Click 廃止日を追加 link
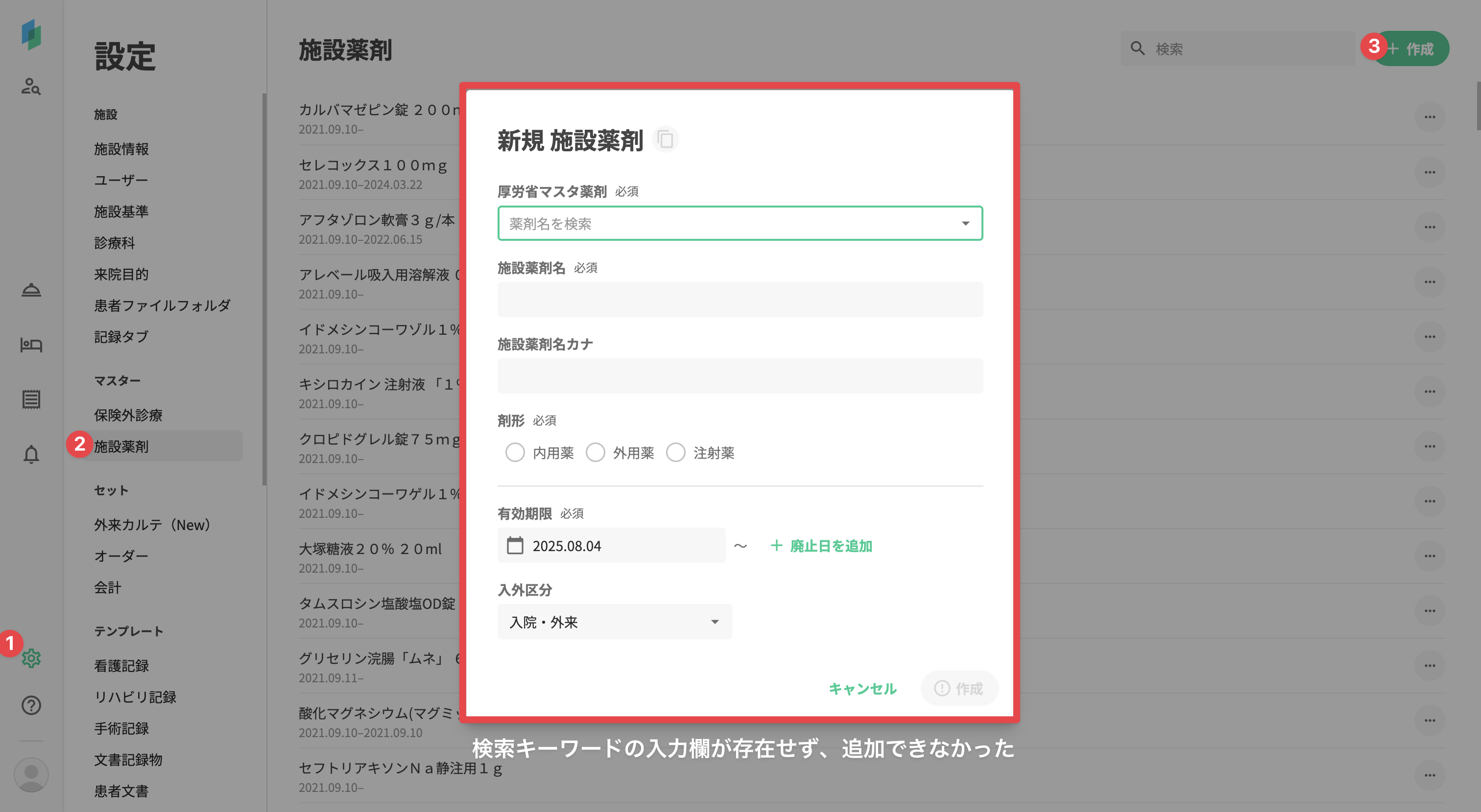 821,545
